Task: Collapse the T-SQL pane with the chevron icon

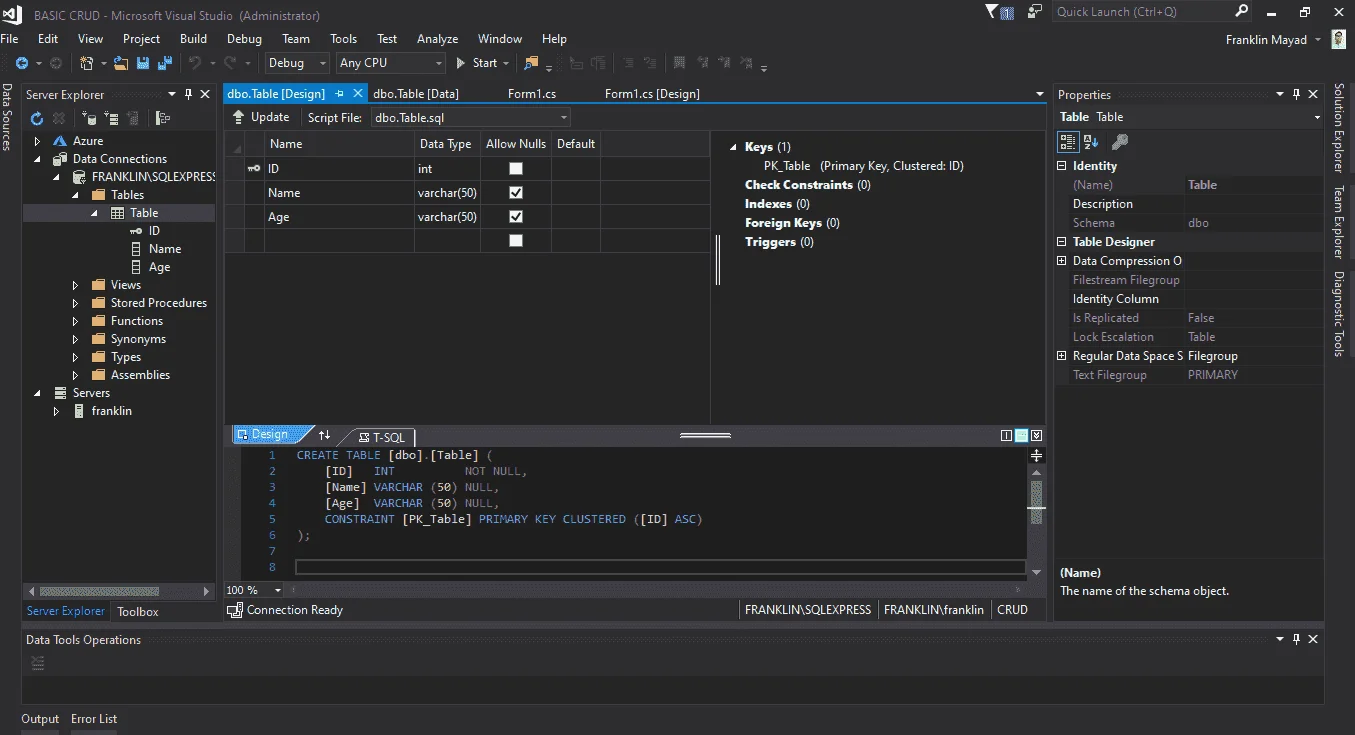Action: coord(1036,435)
